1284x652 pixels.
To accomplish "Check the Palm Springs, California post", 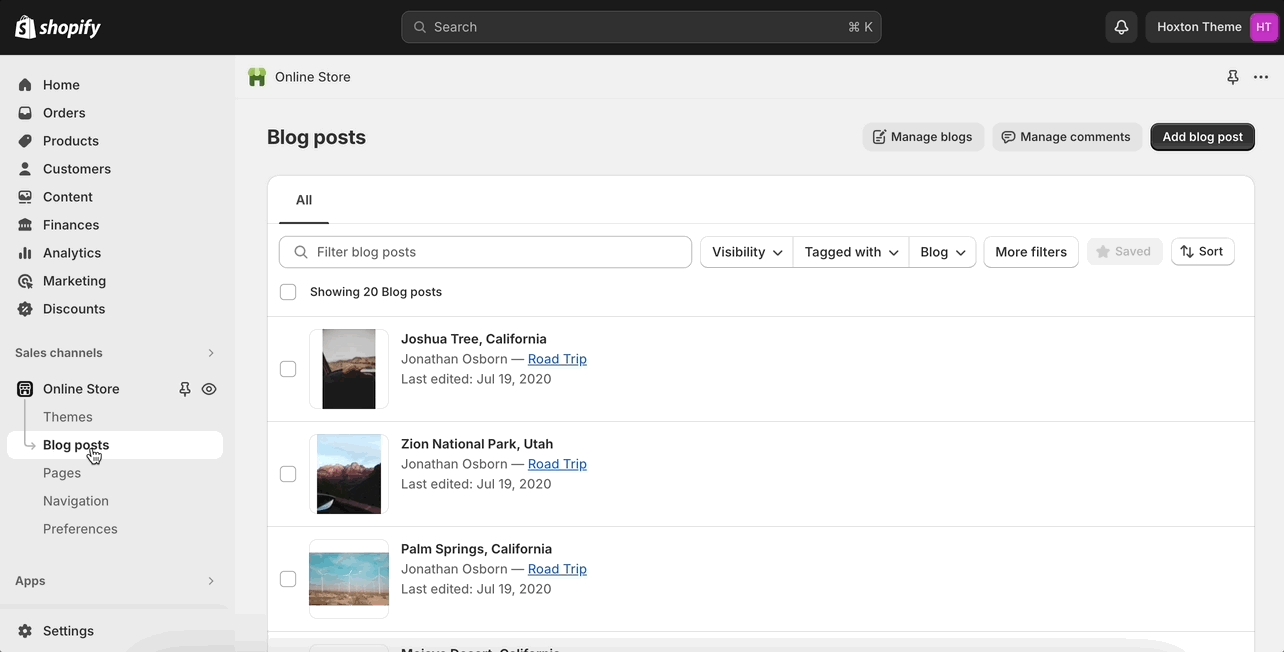I will pos(288,579).
